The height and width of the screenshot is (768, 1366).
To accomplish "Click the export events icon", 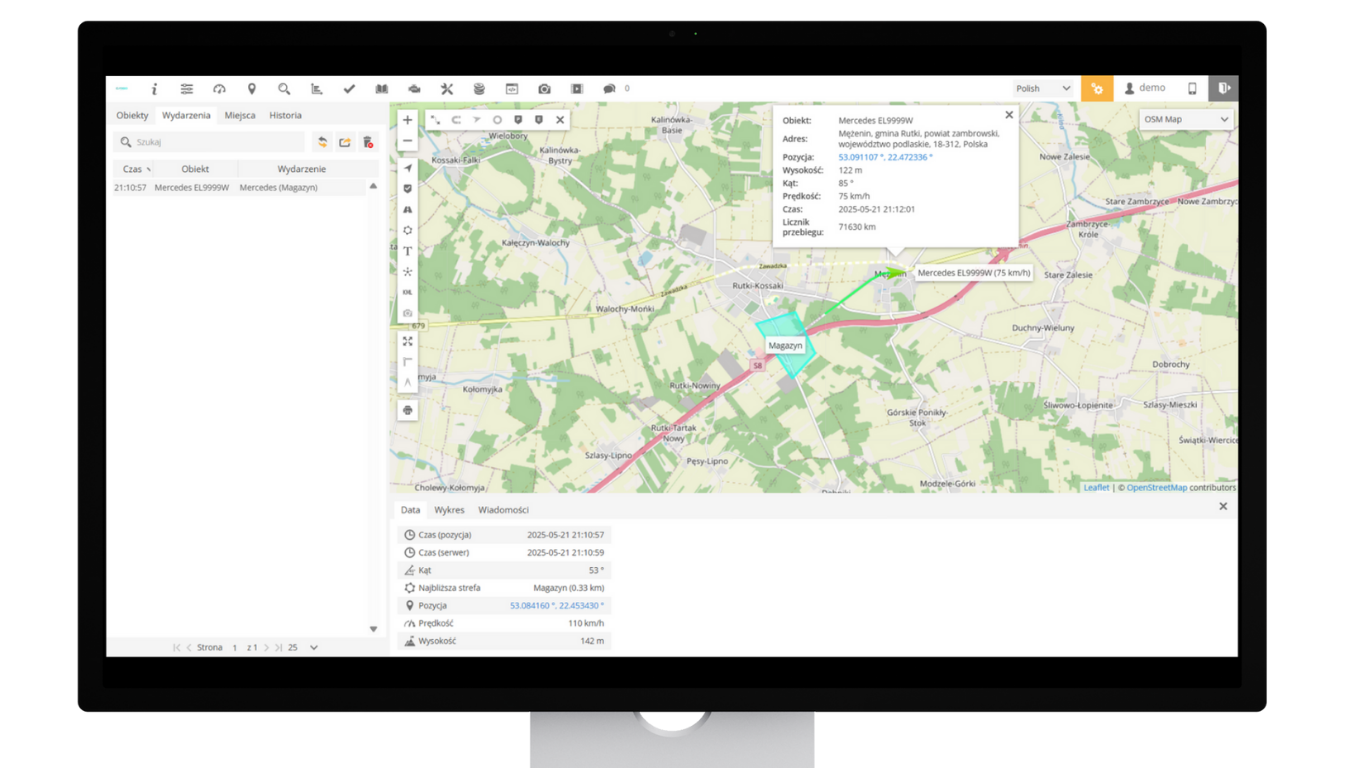I will click(x=345, y=142).
